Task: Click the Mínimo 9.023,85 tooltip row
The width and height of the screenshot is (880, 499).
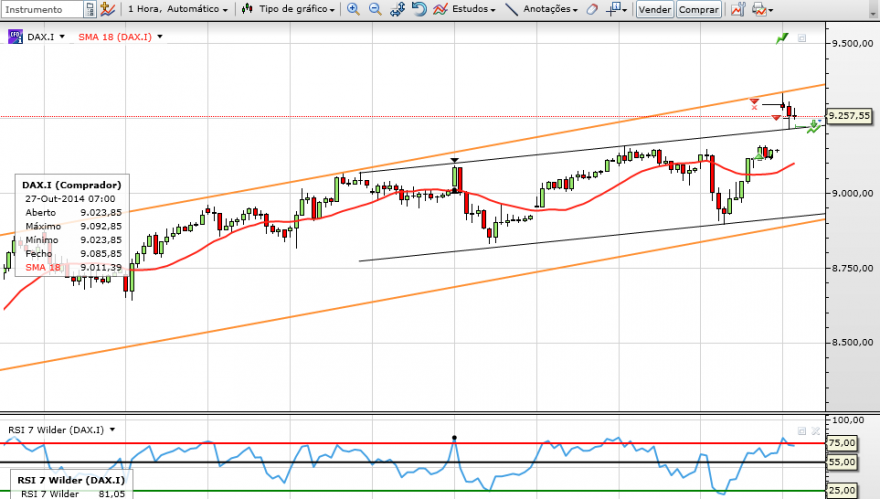Action: click(73, 240)
